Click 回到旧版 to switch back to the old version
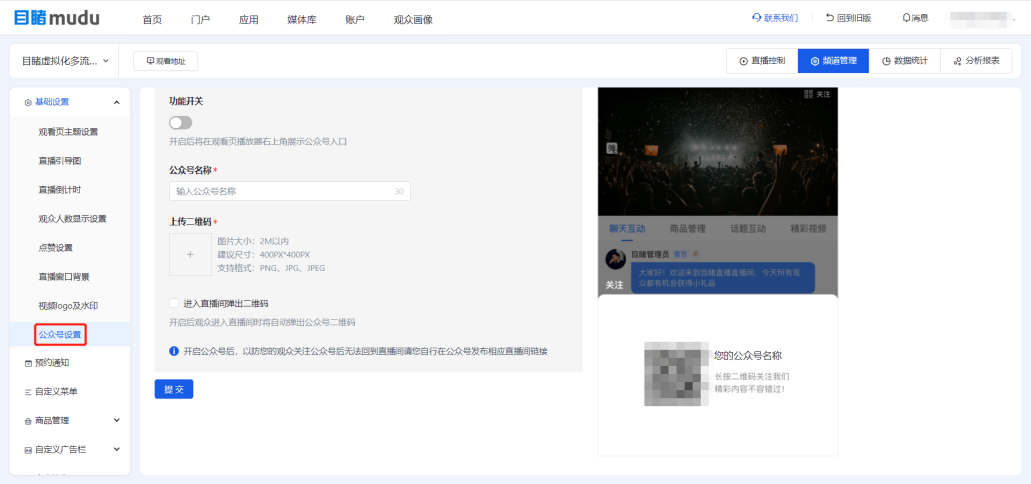 849,18
